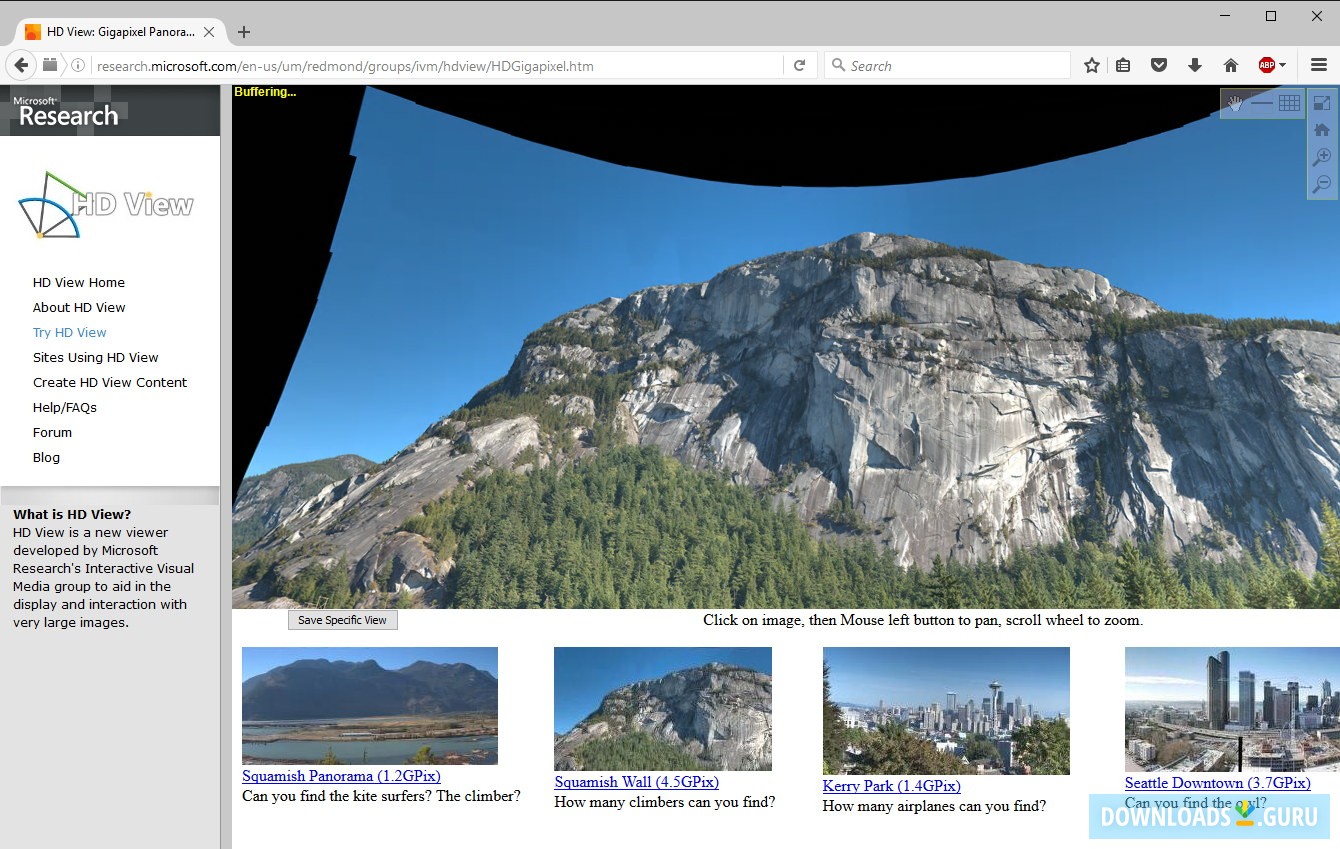Open the Seattle Downtown (3.7GPix) link

(x=1218, y=783)
